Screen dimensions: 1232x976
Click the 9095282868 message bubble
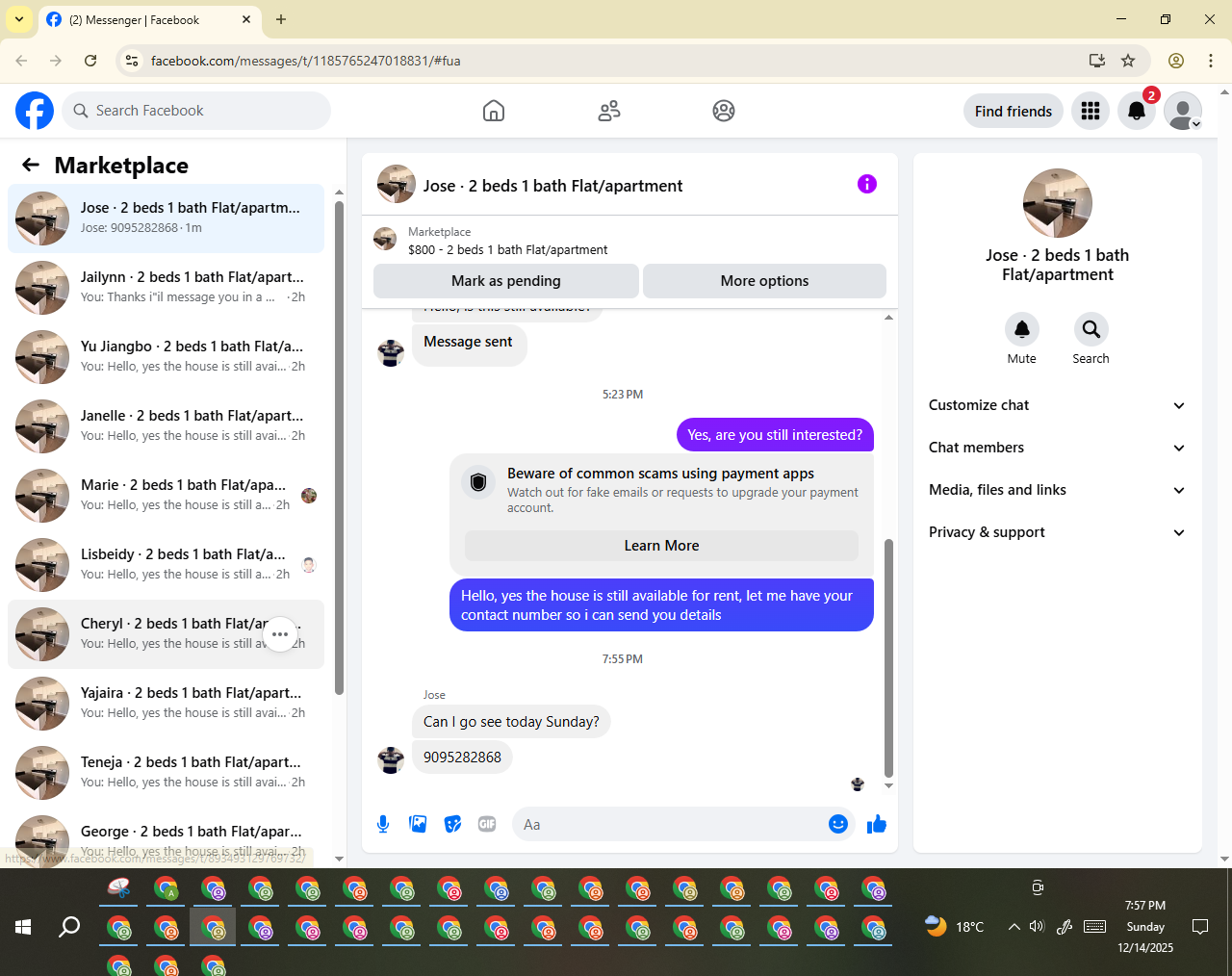click(x=462, y=758)
